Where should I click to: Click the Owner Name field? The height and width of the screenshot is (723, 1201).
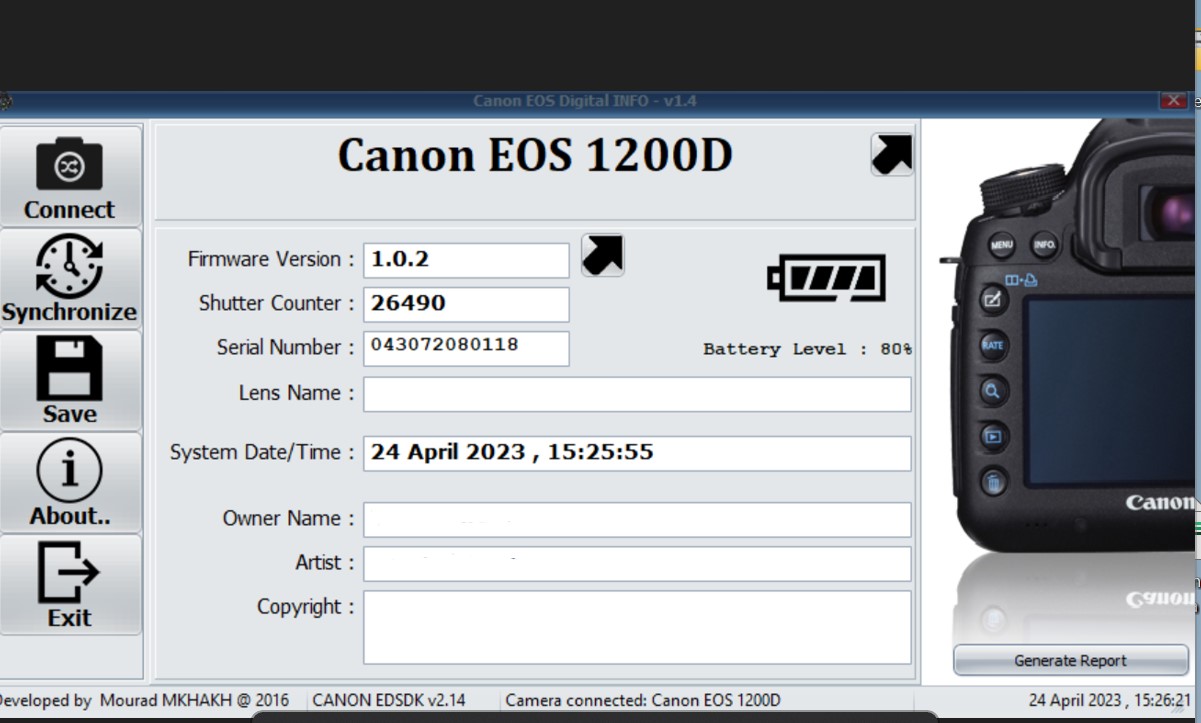[637, 520]
